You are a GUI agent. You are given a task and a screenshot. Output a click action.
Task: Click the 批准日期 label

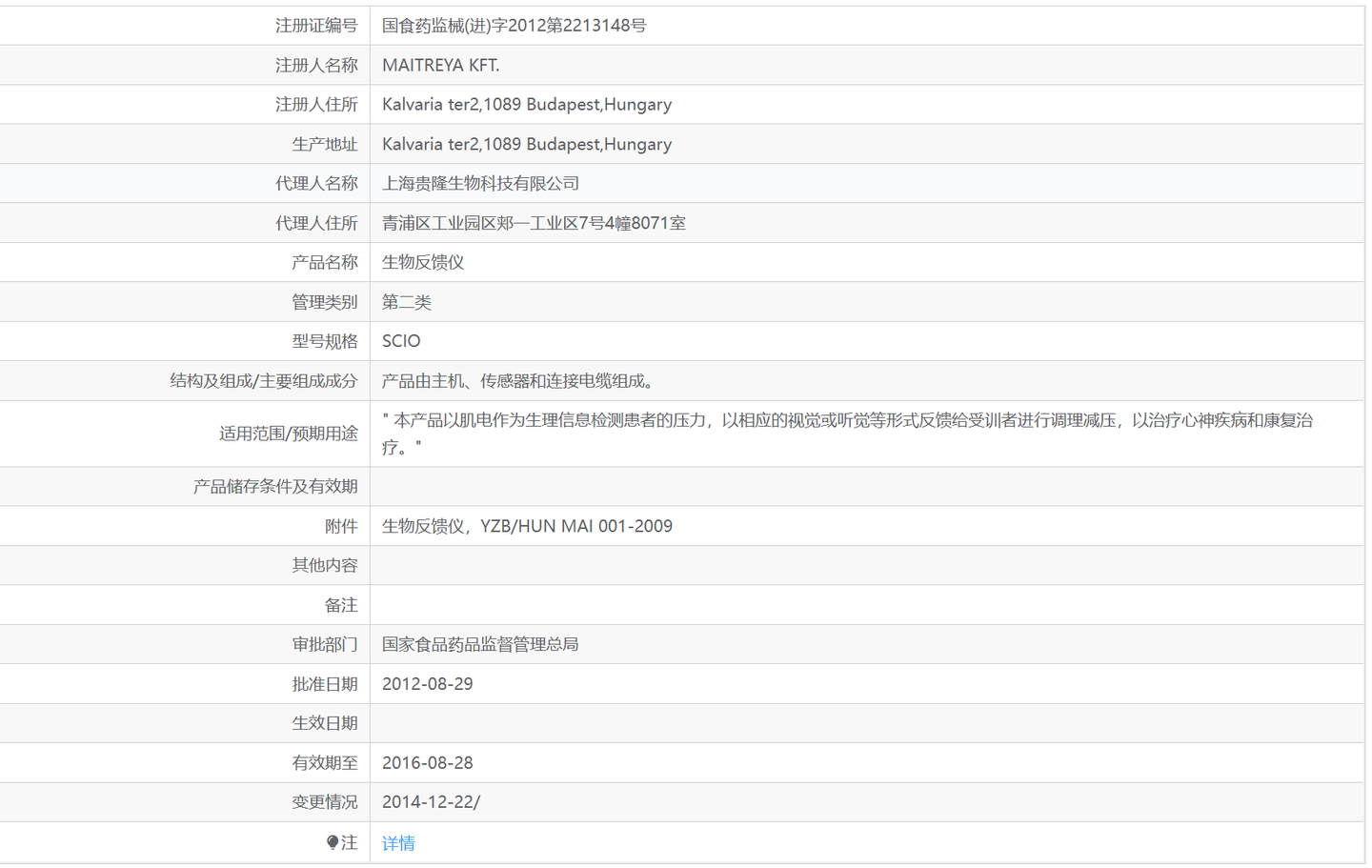tap(325, 685)
